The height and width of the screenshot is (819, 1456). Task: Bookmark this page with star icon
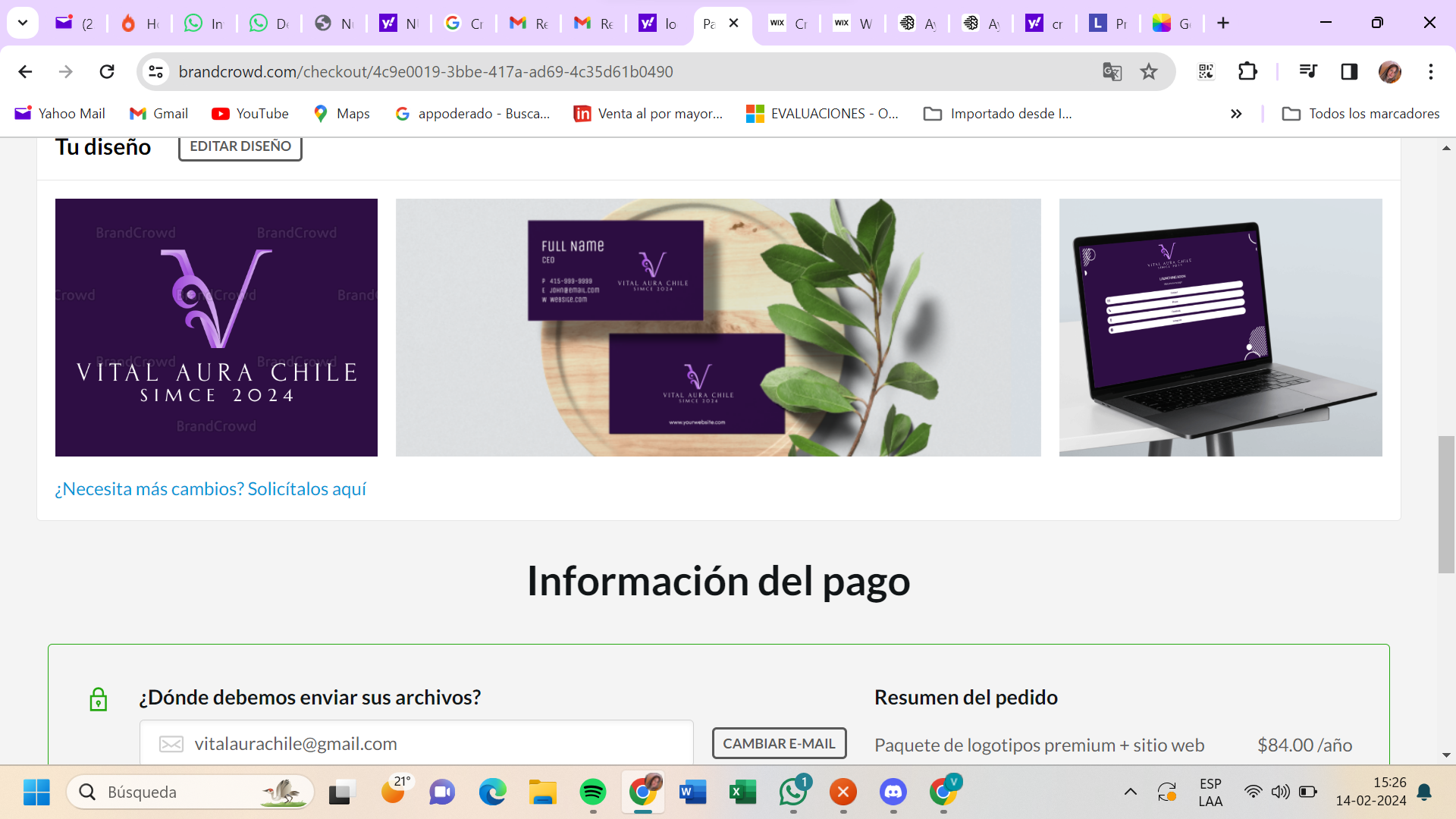pos(1149,72)
